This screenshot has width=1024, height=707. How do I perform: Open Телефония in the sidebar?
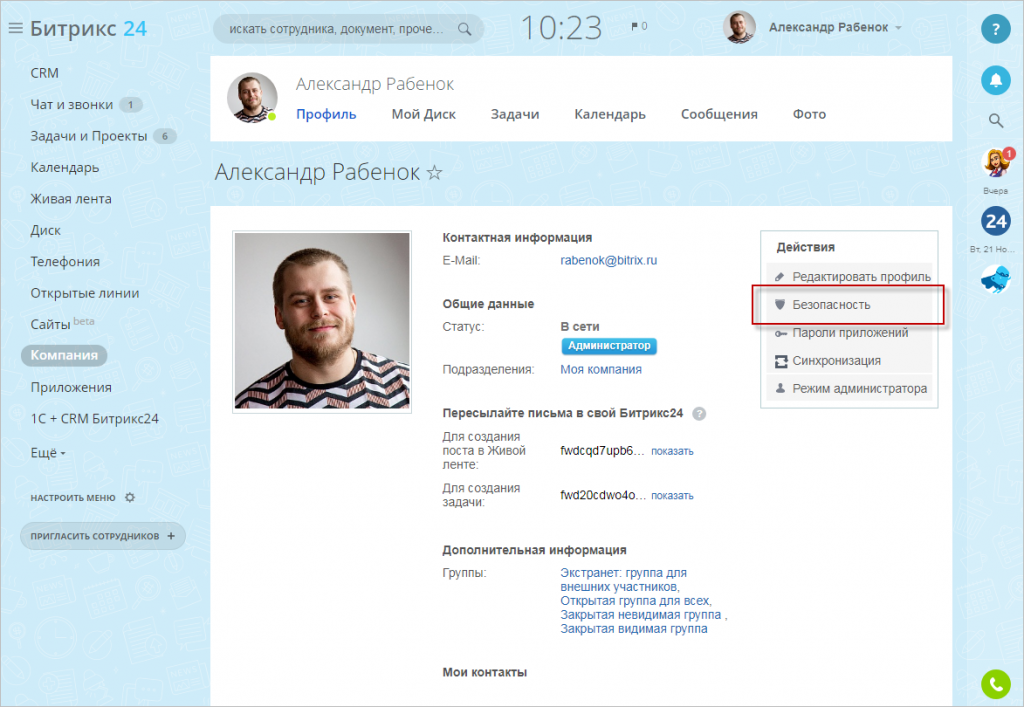click(65, 261)
